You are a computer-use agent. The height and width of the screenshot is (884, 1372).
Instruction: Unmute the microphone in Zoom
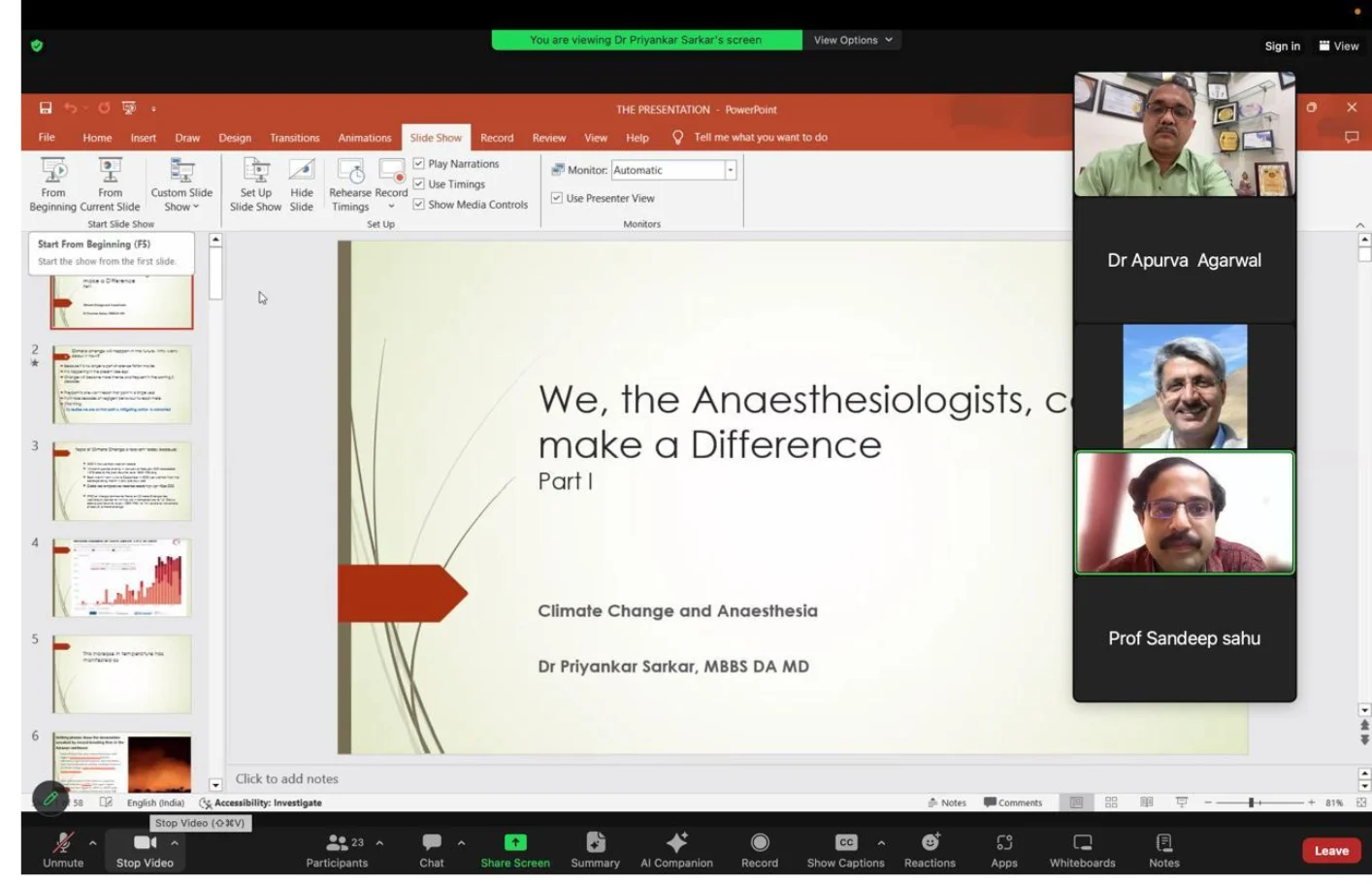[x=63, y=849]
